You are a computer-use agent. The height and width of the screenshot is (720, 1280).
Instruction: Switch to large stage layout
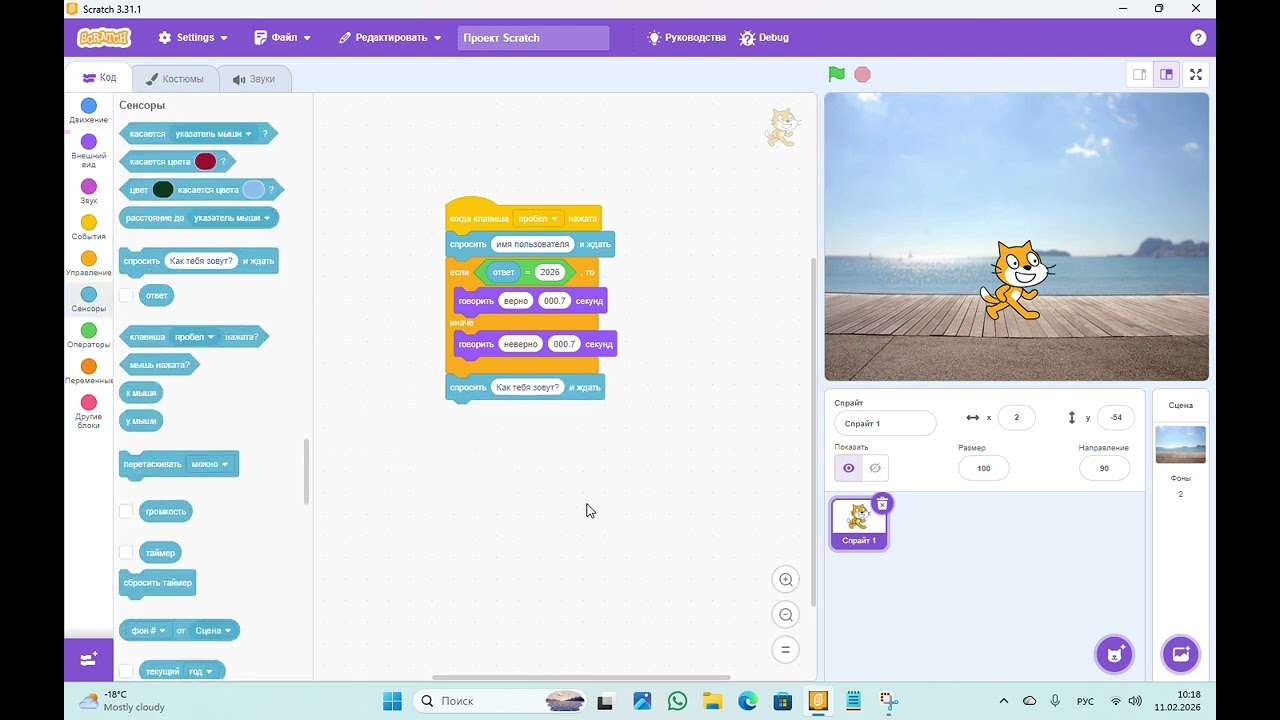(x=1166, y=74)
